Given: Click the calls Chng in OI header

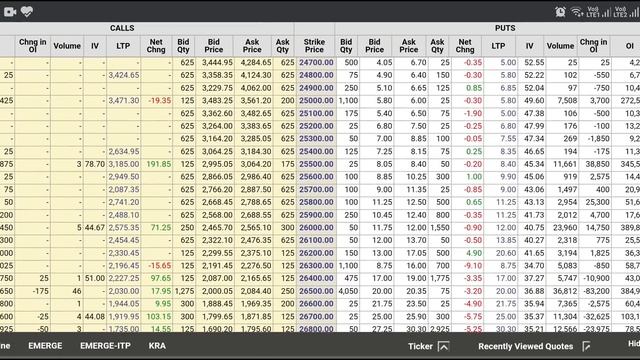Looking at the screenshot, I should click(x=33, y=46).
